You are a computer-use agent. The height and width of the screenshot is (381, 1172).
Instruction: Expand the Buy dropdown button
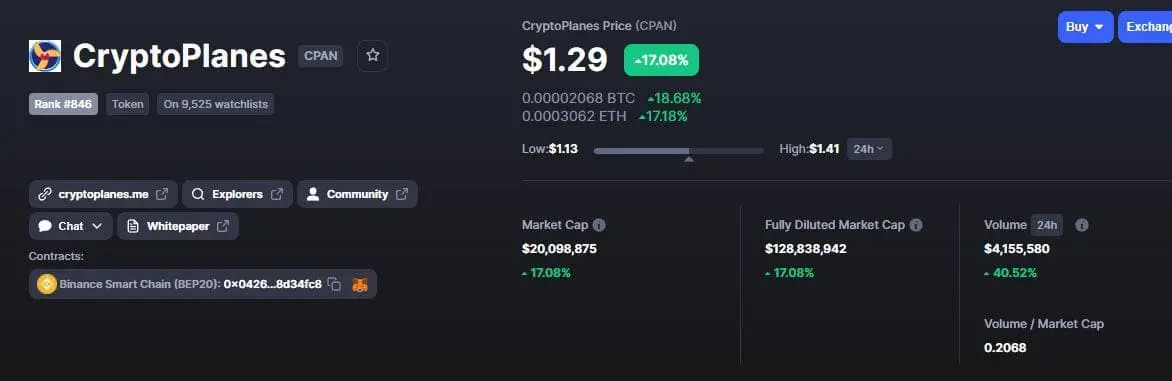pos(1085,27)
